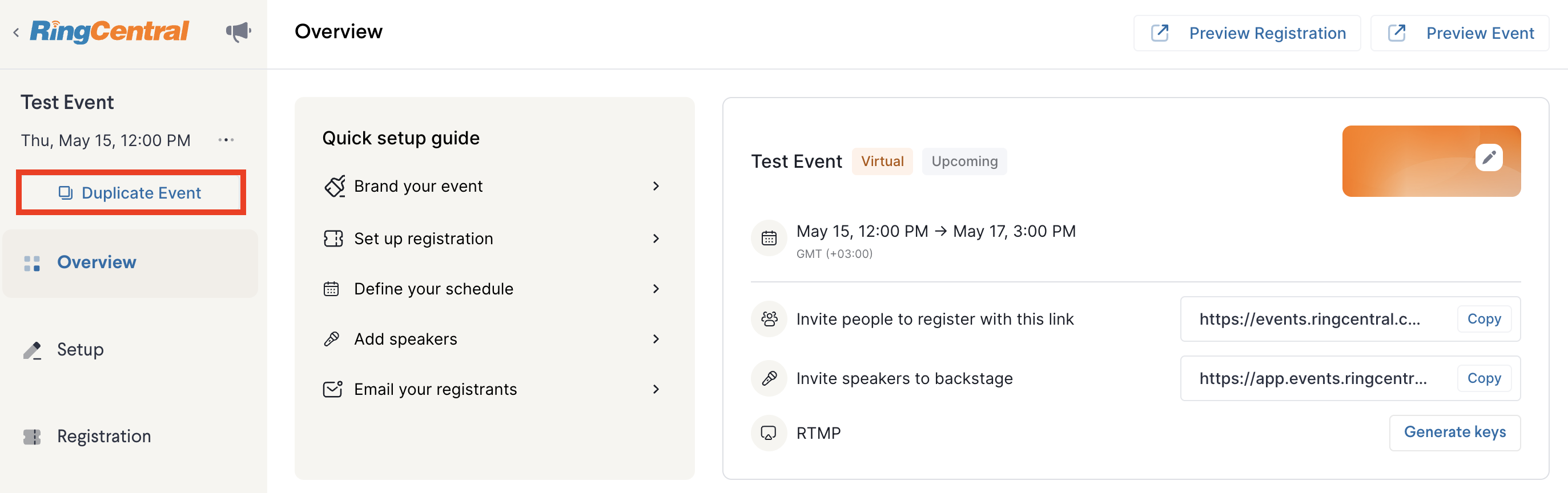The height and width of the screenshot is (493, 1568).
Task: Expand the Add speakers step
Action: point(492,339)
